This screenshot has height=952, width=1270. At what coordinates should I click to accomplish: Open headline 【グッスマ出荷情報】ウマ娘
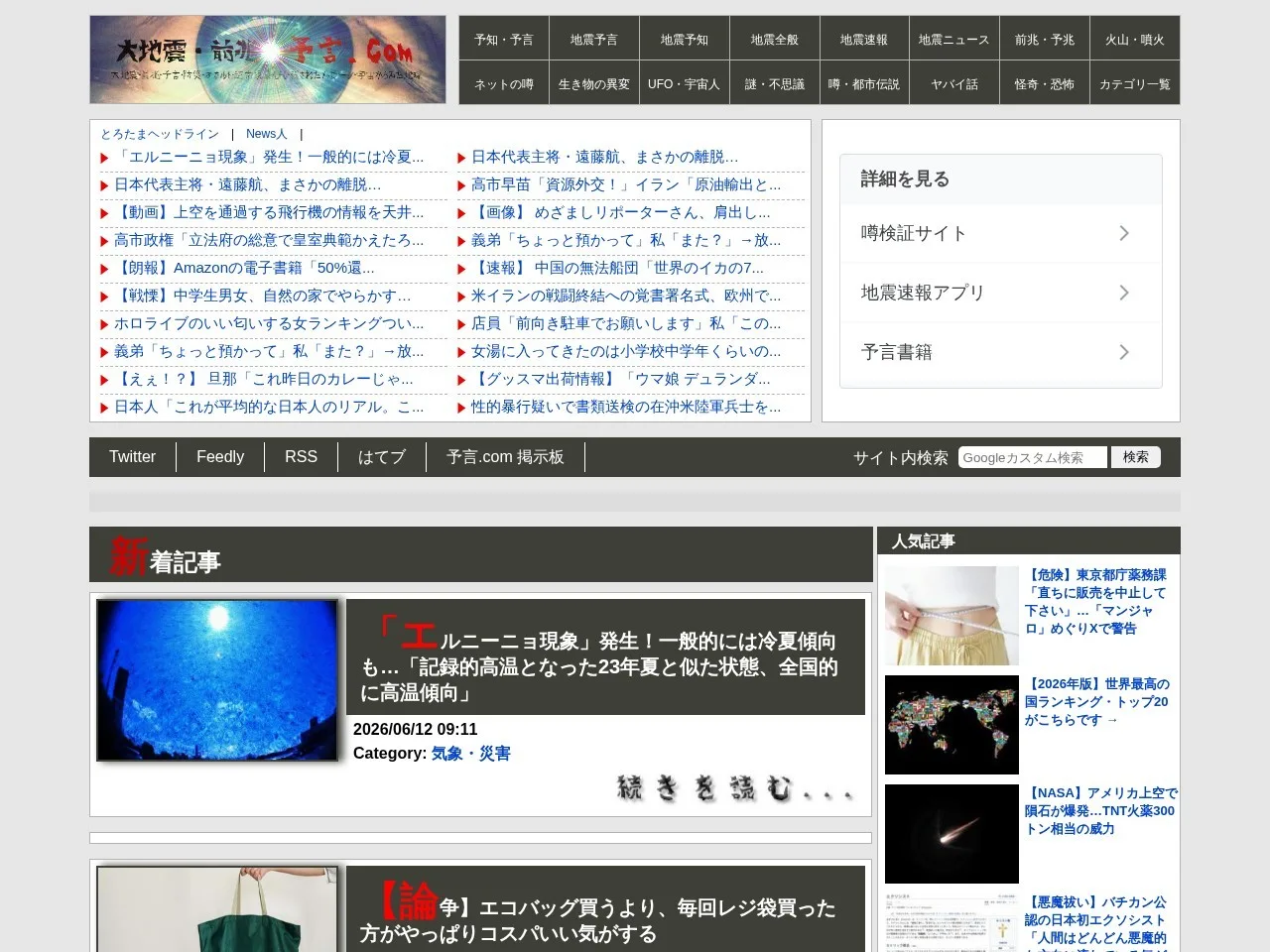(621, 379)
